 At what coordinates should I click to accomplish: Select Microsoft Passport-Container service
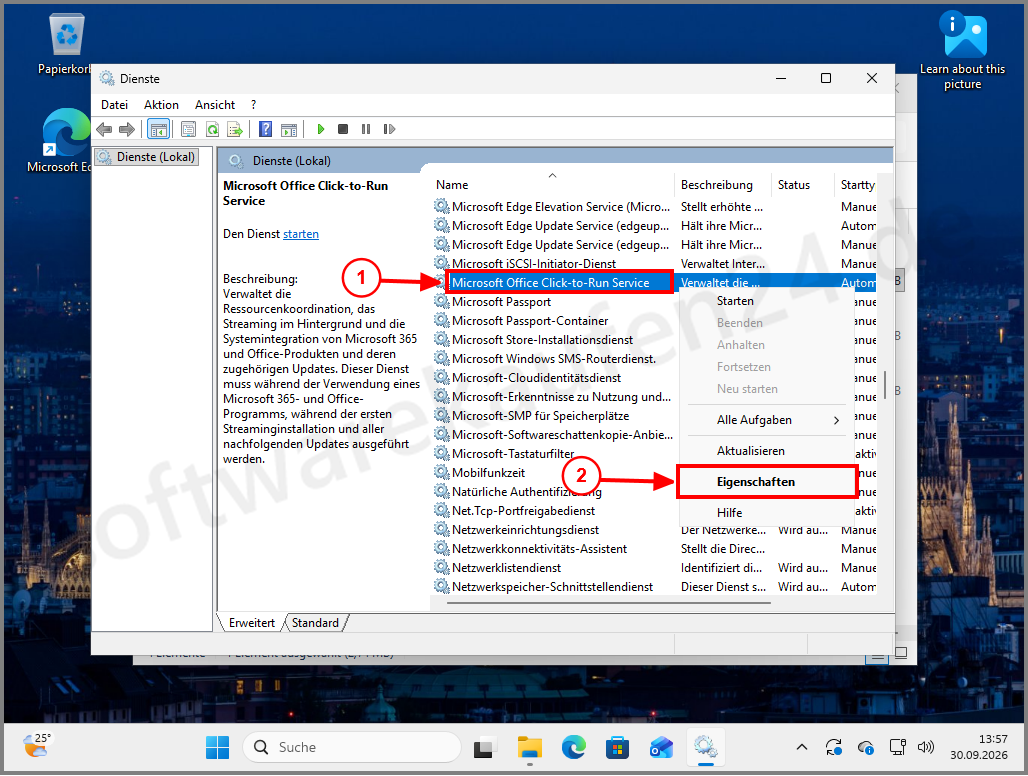554,320
